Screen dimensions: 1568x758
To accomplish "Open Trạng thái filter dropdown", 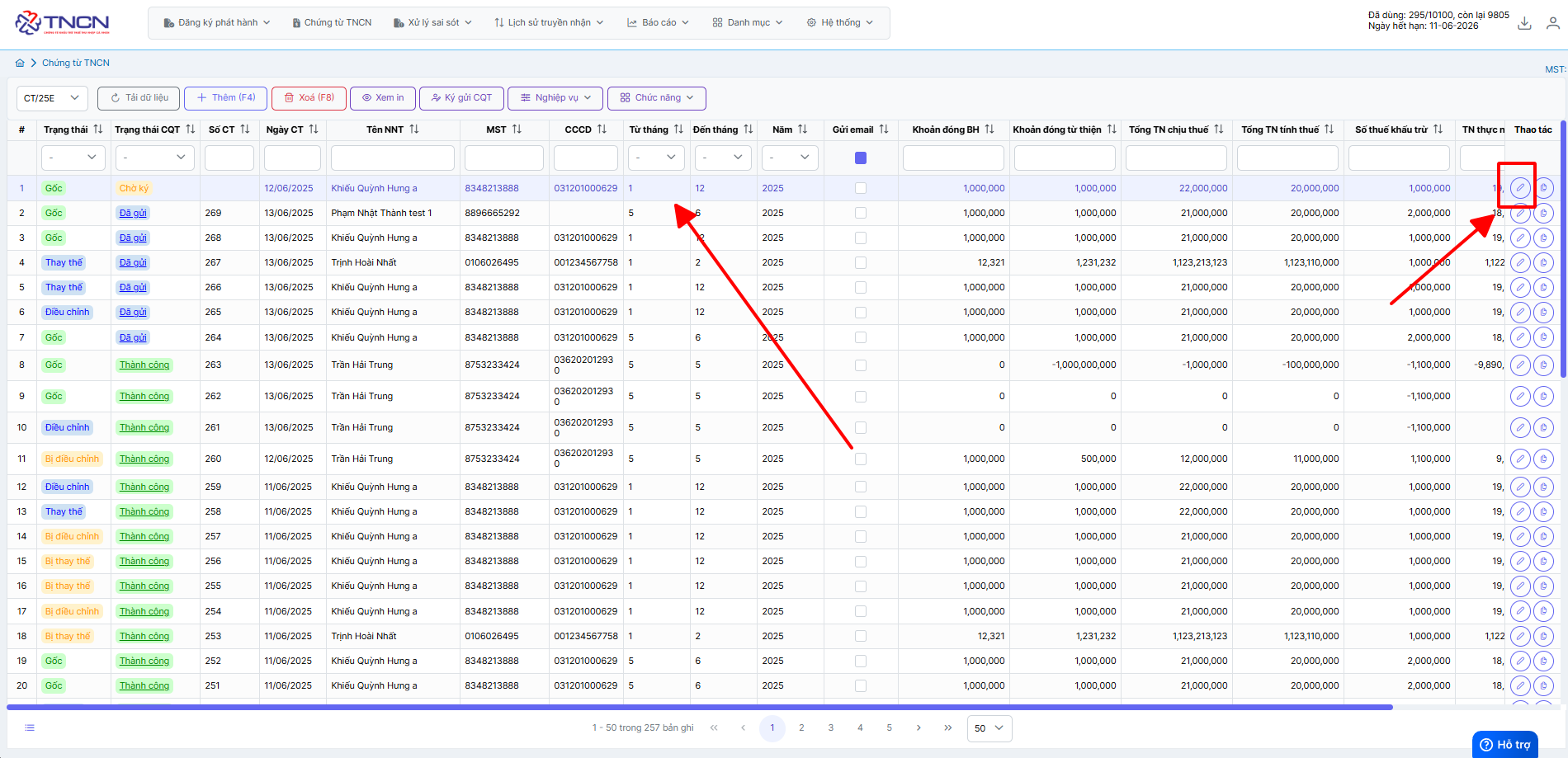I will (73, 158).
